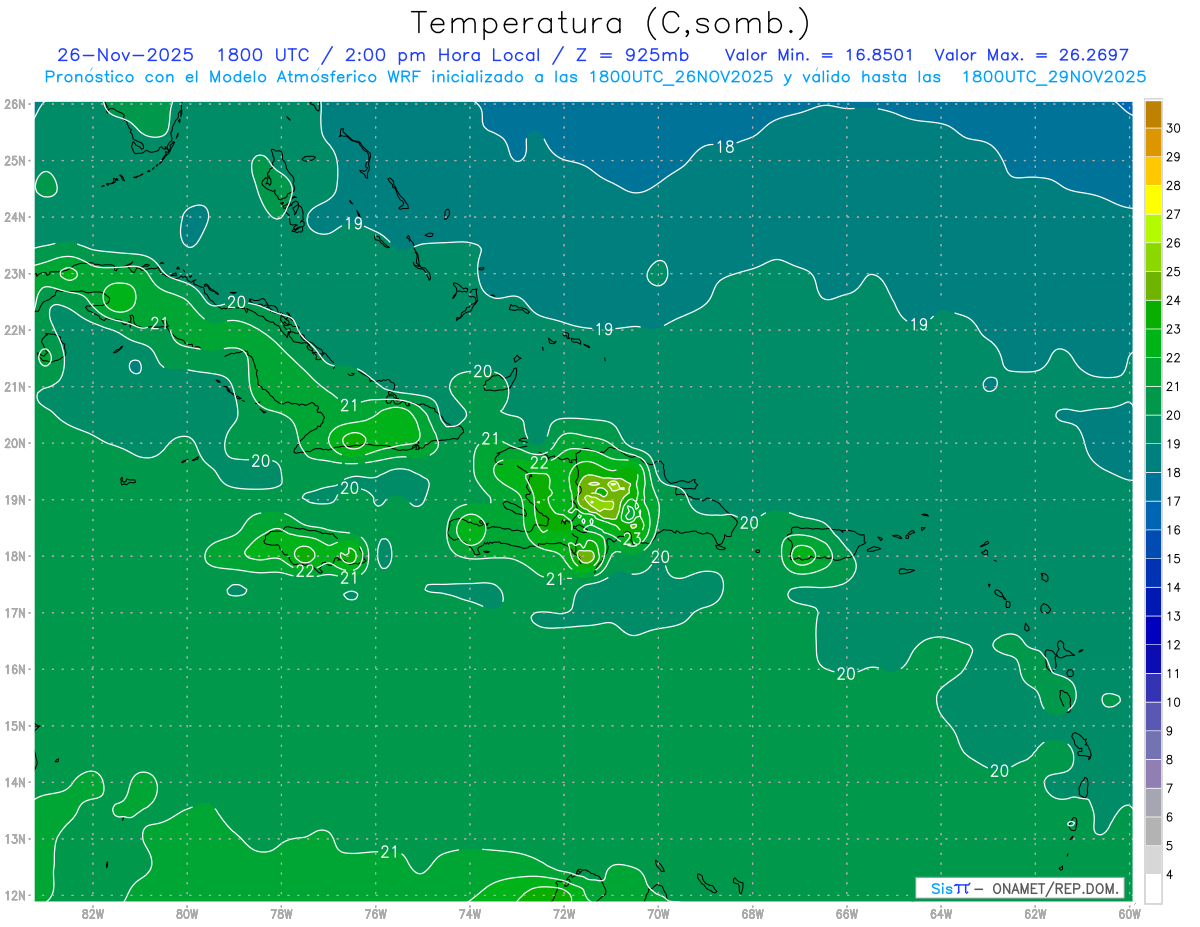Screen dimensions: 1200x927
Task: Click the 60W longitude axis label
Action: [1129, 912]
